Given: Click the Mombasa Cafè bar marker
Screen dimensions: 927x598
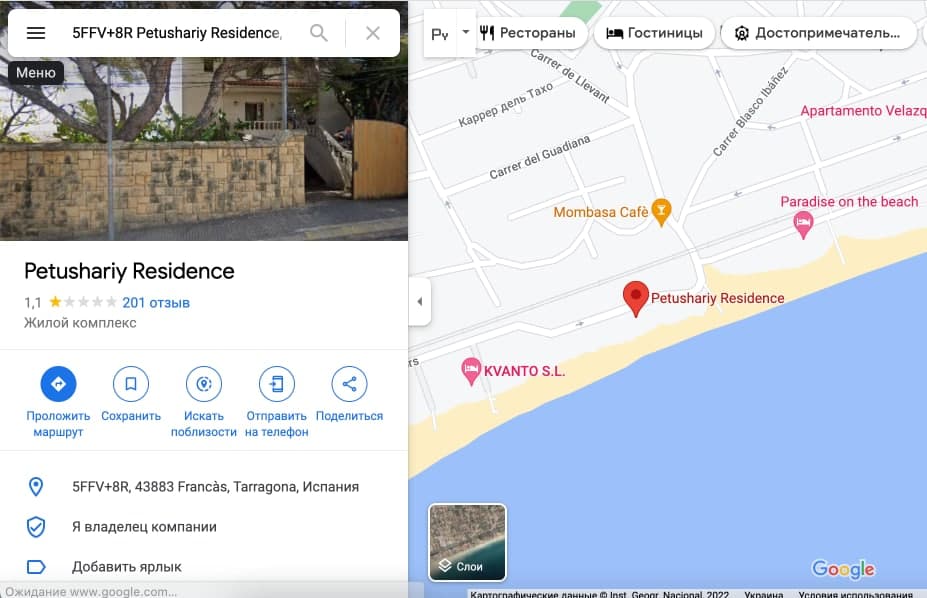Looking at the screenshot, I should coord(661,212).
